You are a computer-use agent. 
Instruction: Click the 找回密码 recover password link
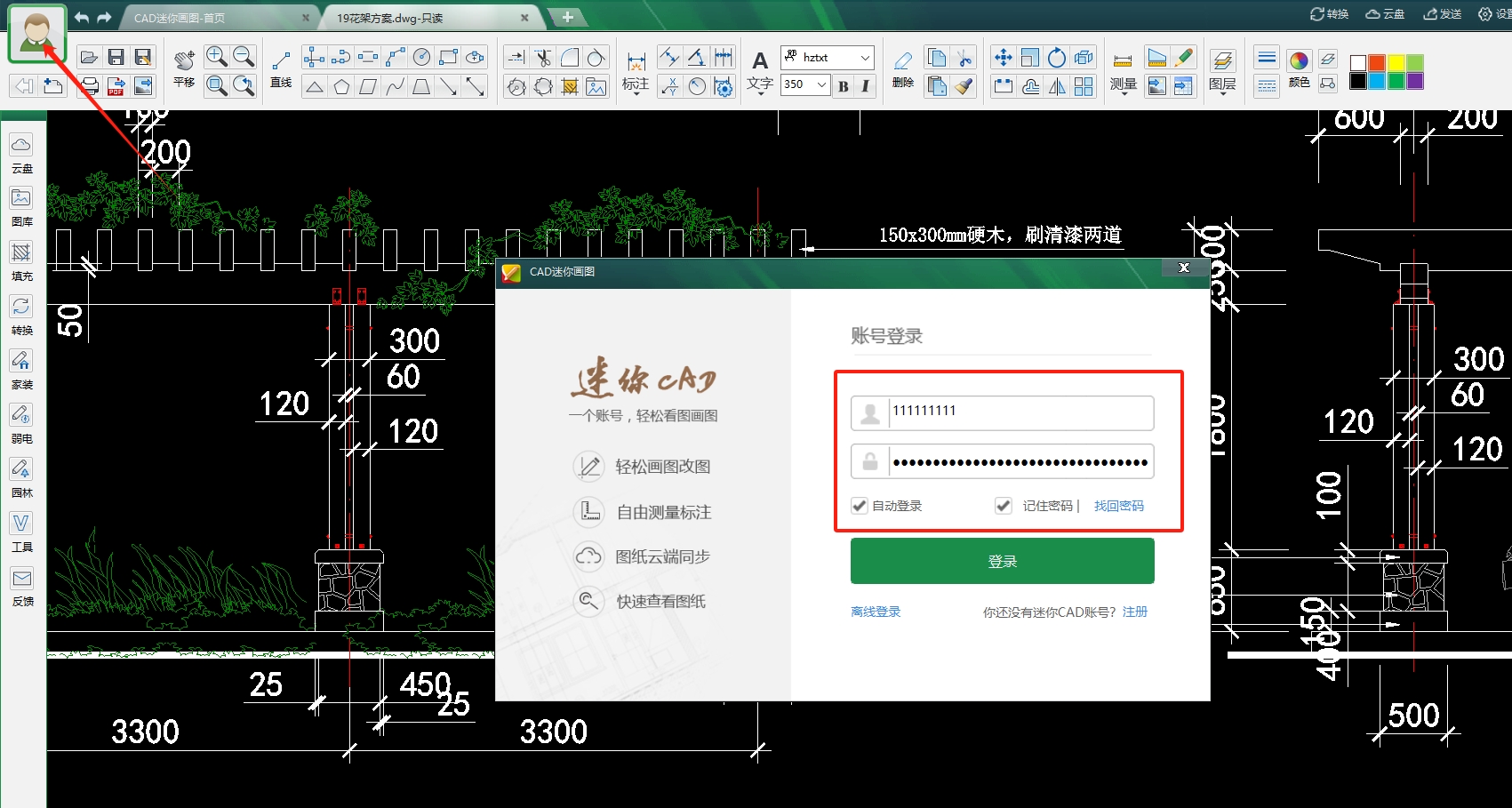1119,506
